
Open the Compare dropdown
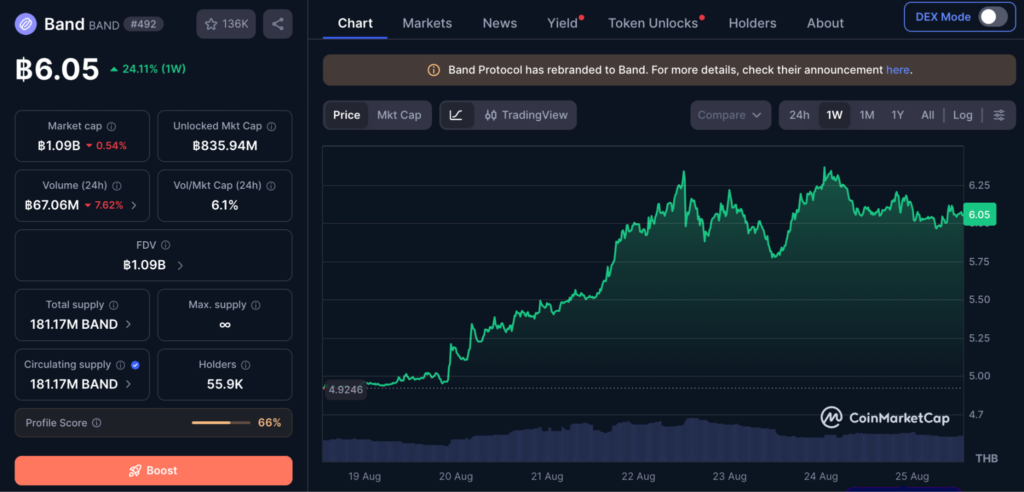click(x=729, y=115)
